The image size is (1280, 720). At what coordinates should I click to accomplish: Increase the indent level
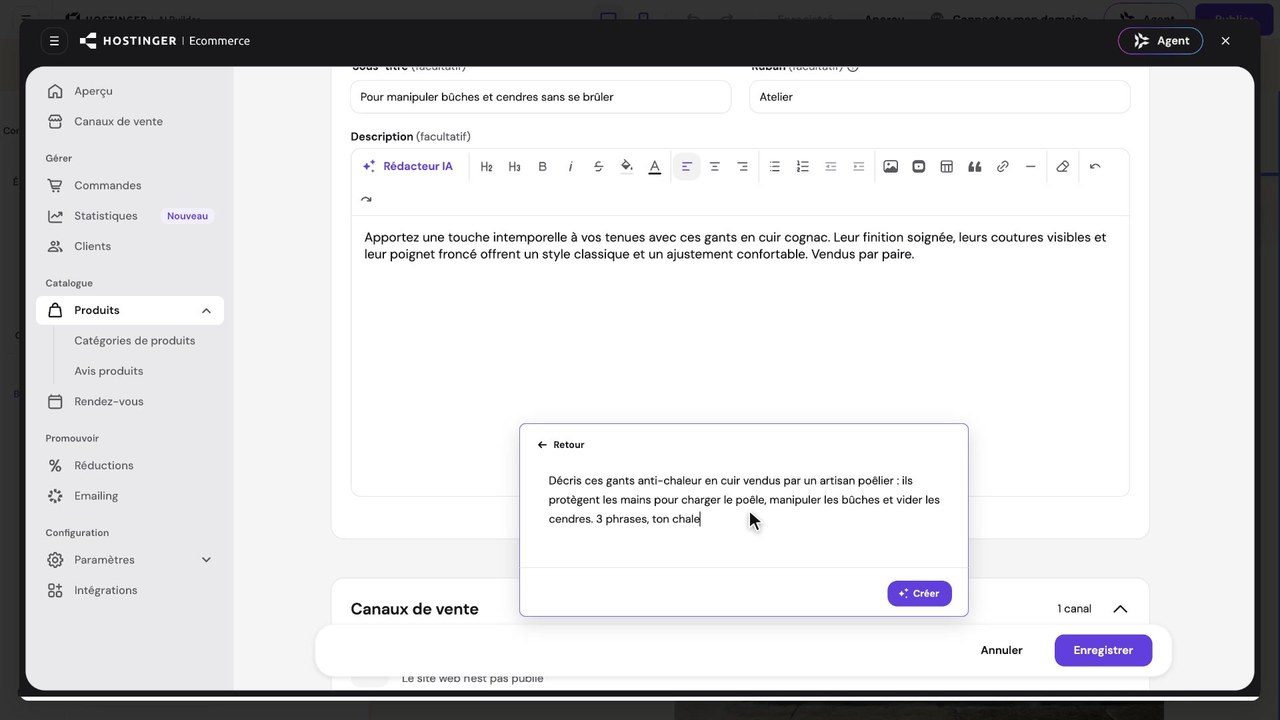859,167
